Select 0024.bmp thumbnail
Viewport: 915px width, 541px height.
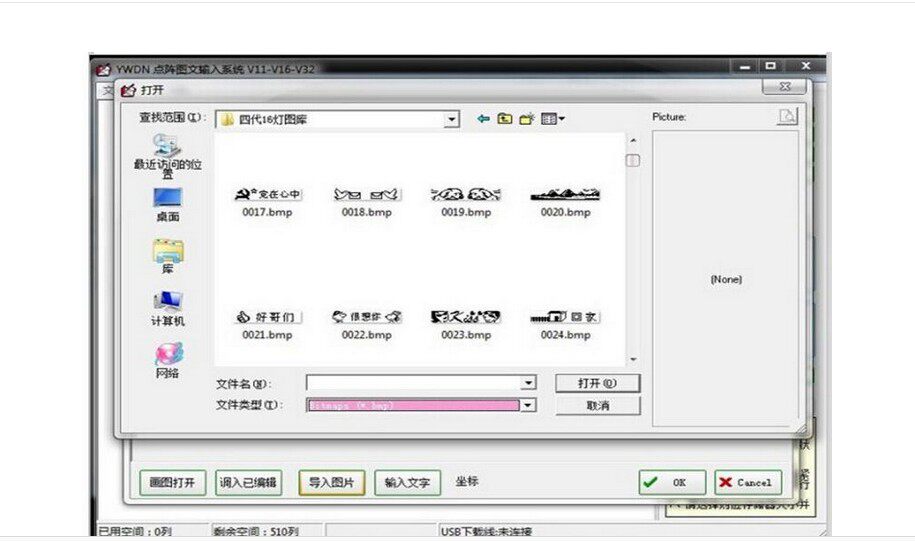pyautogui.click(x=565, y=317)
